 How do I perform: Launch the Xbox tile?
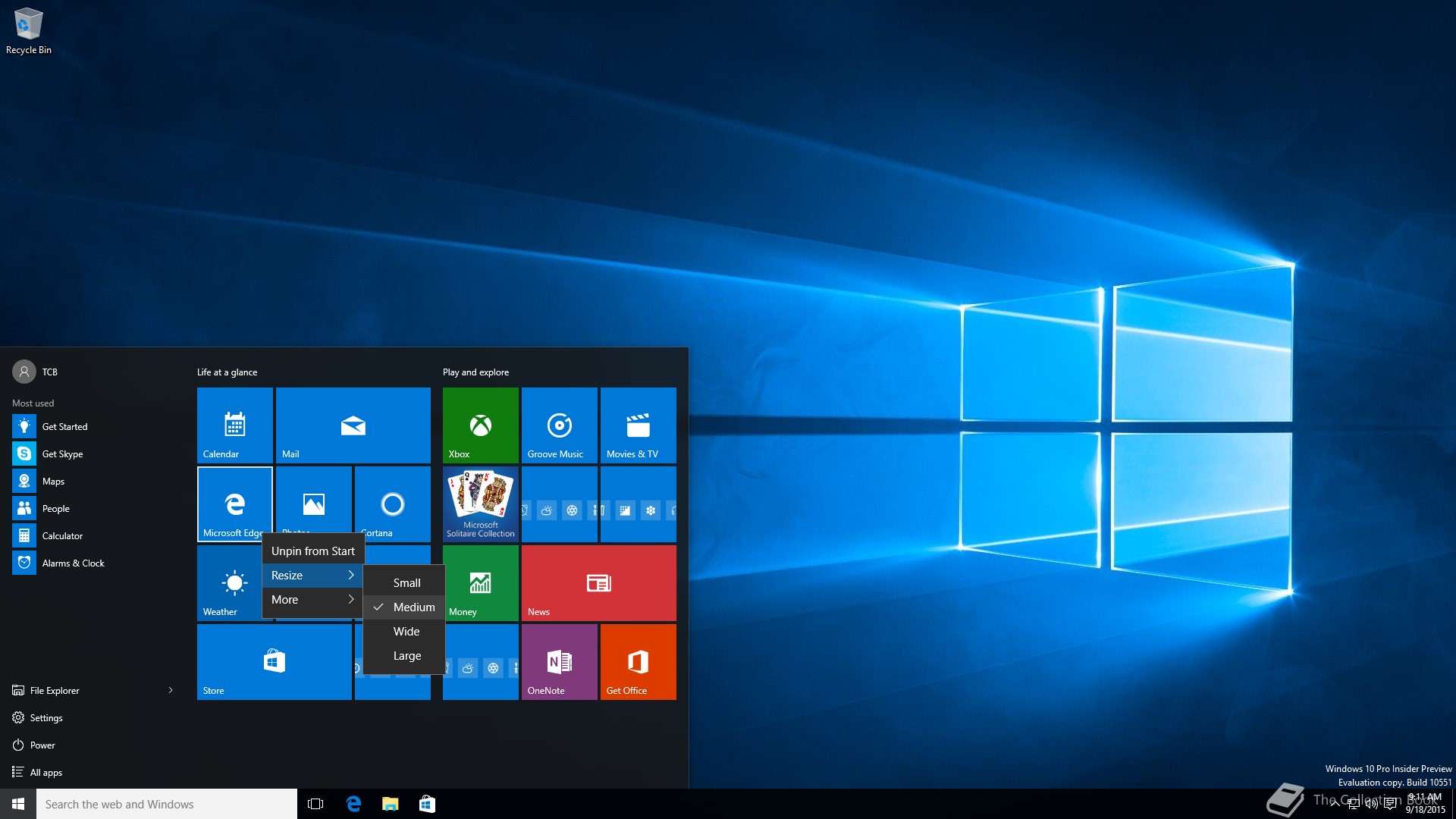481,425
